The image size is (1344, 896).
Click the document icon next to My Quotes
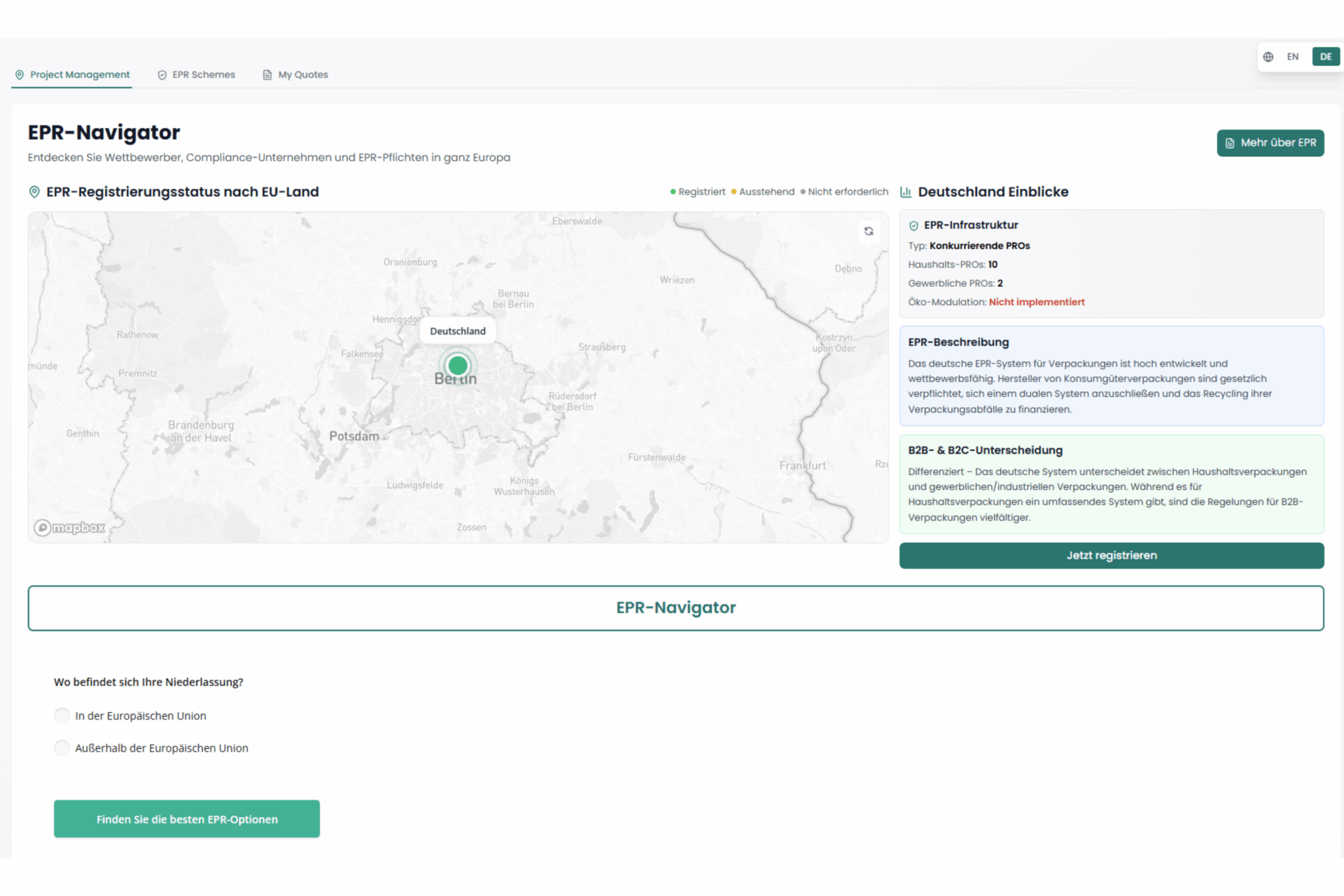click(x=266, y=74)
